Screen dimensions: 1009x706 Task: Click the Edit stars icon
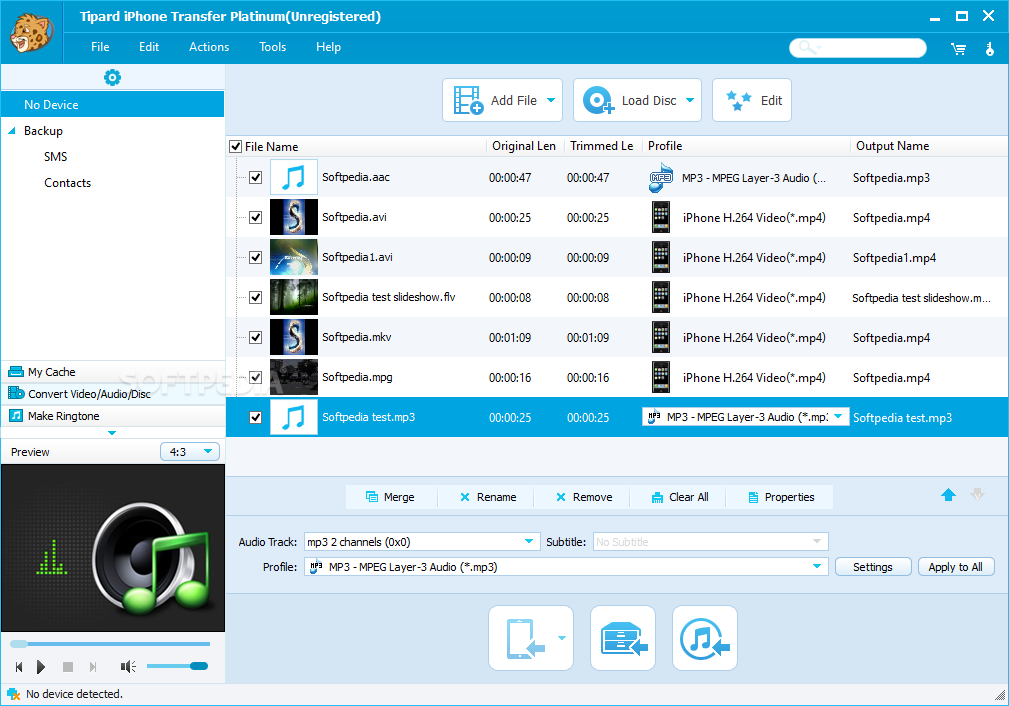(738, 100)
